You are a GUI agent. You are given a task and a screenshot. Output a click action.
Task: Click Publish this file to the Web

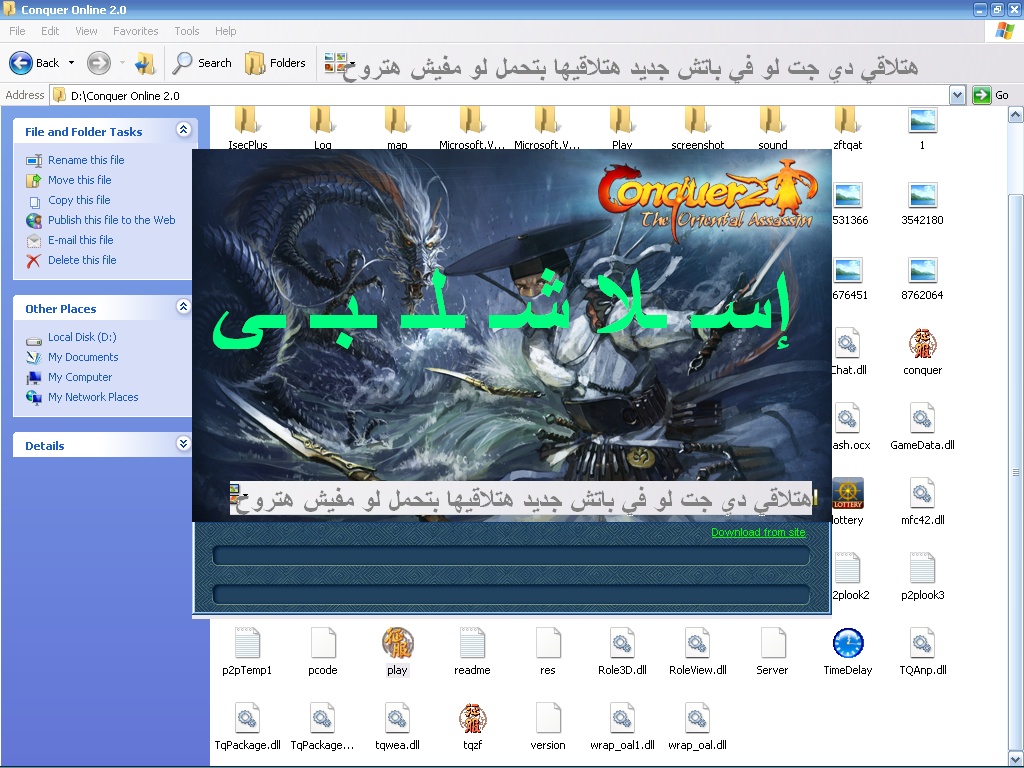tap(112, 220)
